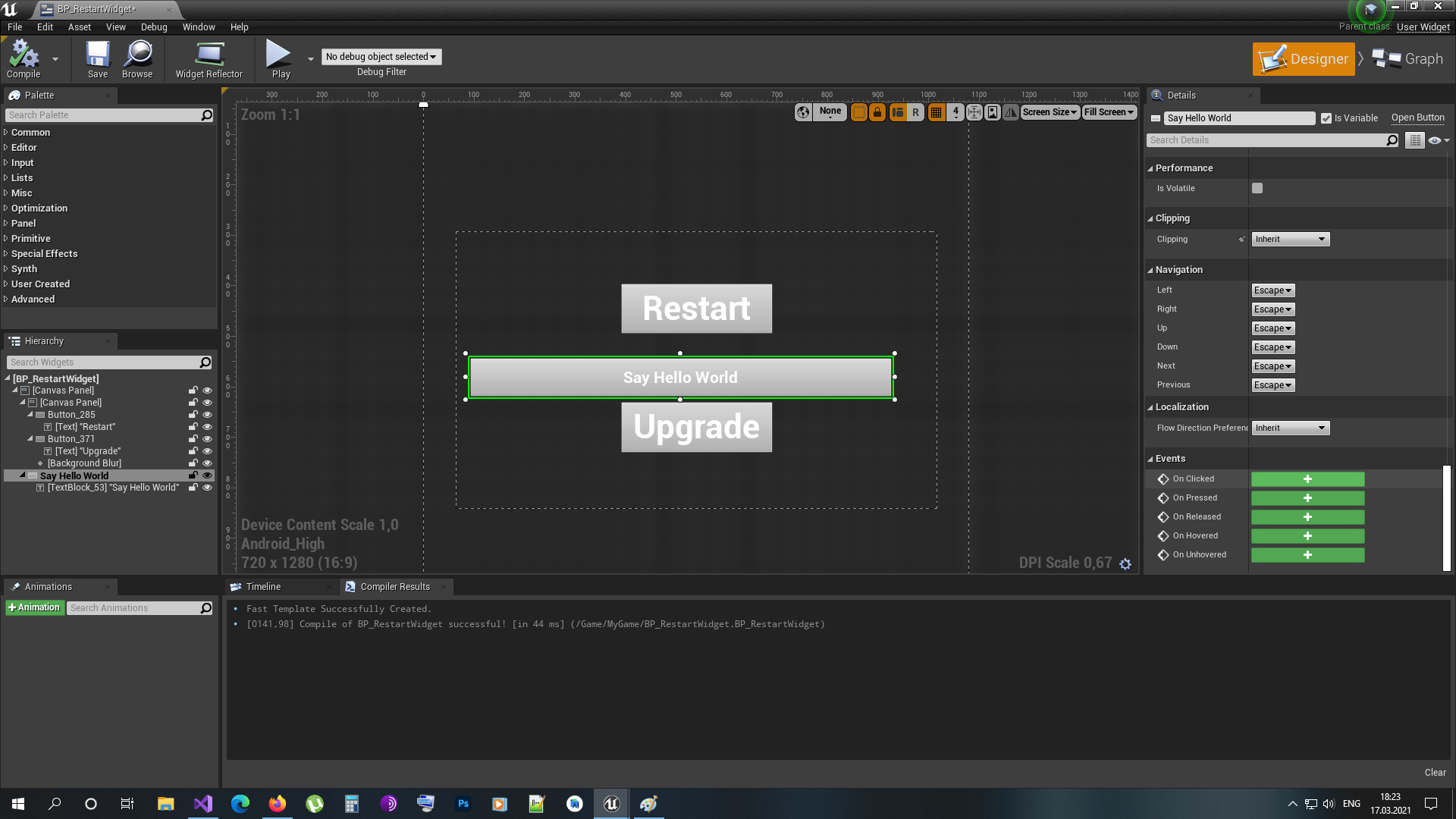This screenshot has width=1456, height=819.
Task: Switch to the Timeline tab
Action: pyautogui.click(x=263, y=587)
